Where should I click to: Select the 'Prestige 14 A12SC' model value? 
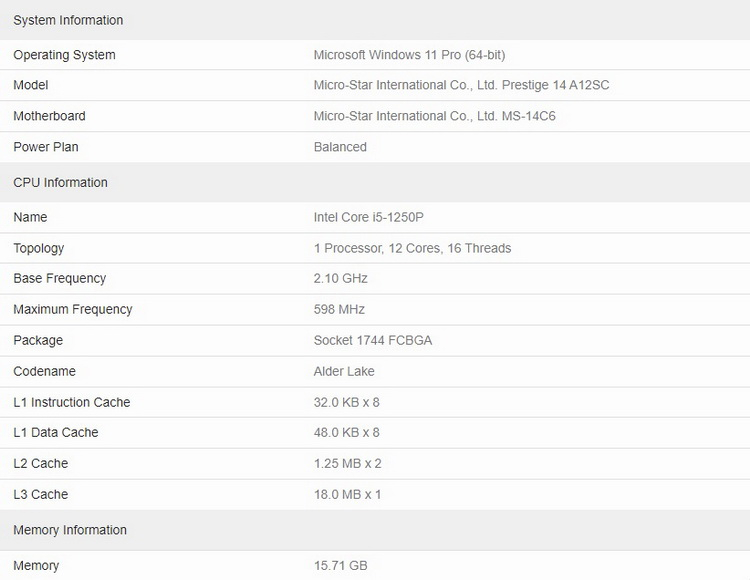(x=556, y=85)
